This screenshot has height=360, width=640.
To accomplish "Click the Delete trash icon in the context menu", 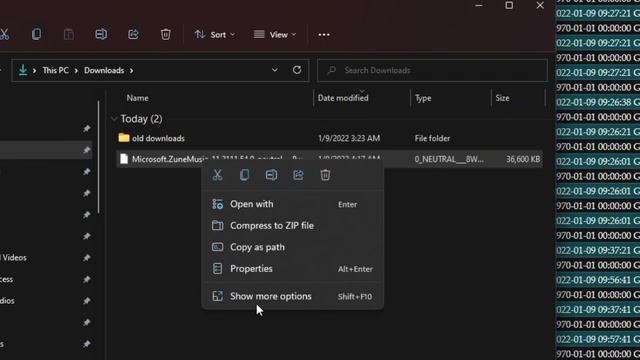I will [x=325, y=175].
